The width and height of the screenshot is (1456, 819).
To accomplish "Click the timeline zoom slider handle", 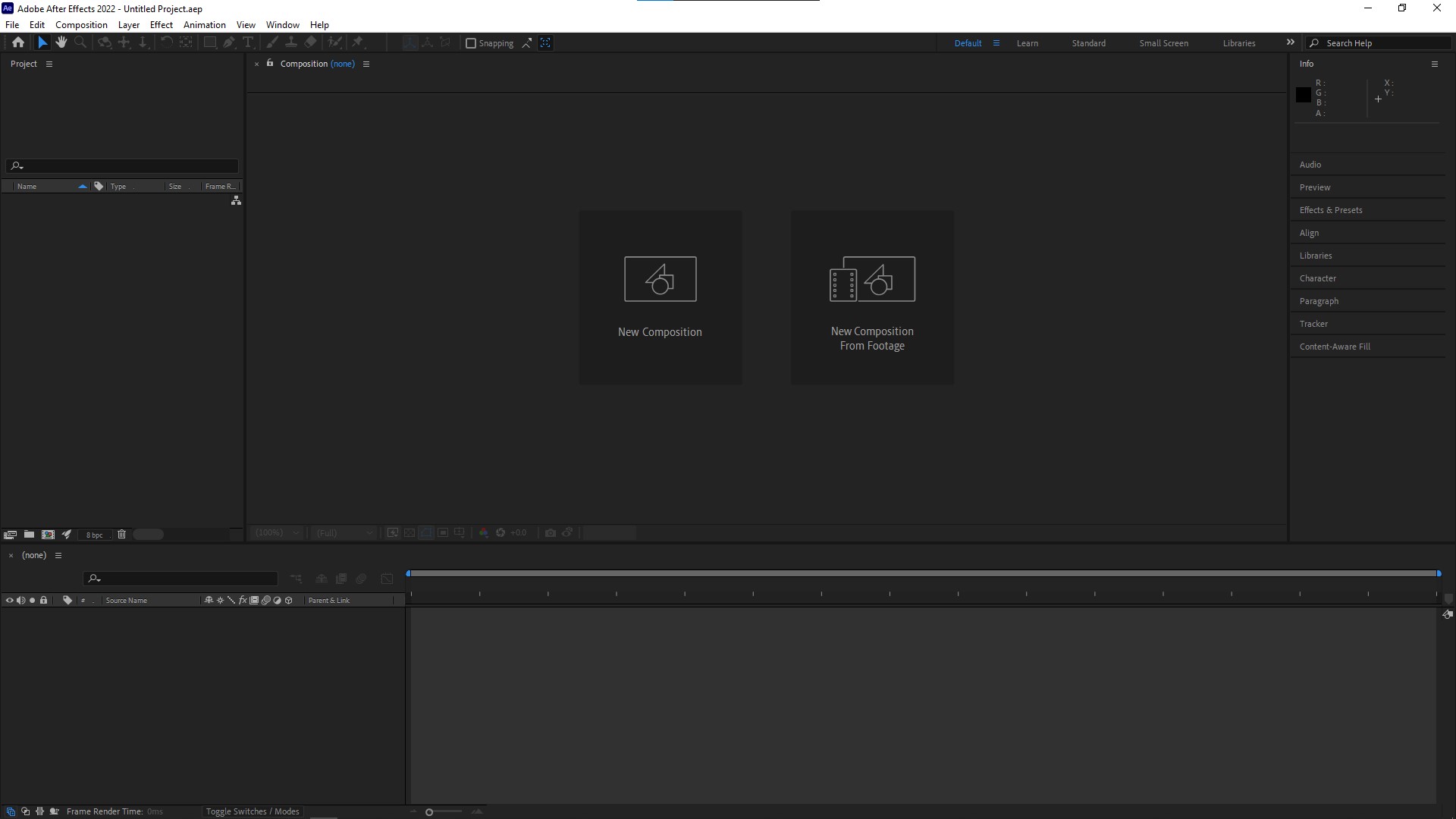I will pos(429,812).
